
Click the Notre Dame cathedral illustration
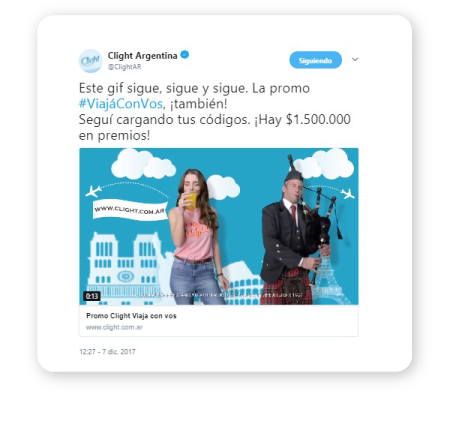[x=125, y=268]
